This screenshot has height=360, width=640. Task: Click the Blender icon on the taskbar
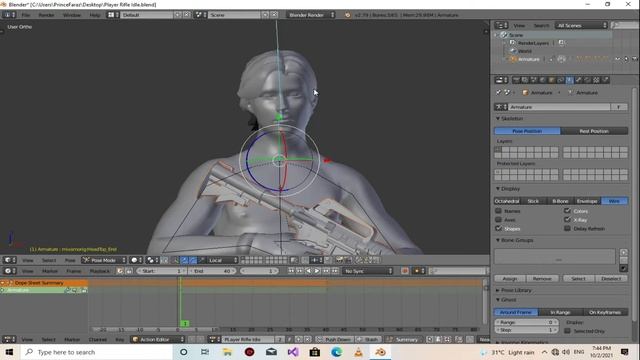(x=380, y=352)
